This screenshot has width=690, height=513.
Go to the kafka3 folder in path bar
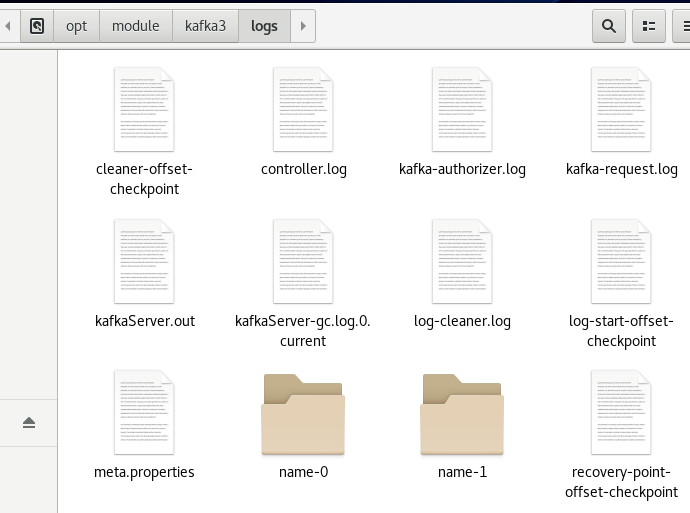(206, 26)
